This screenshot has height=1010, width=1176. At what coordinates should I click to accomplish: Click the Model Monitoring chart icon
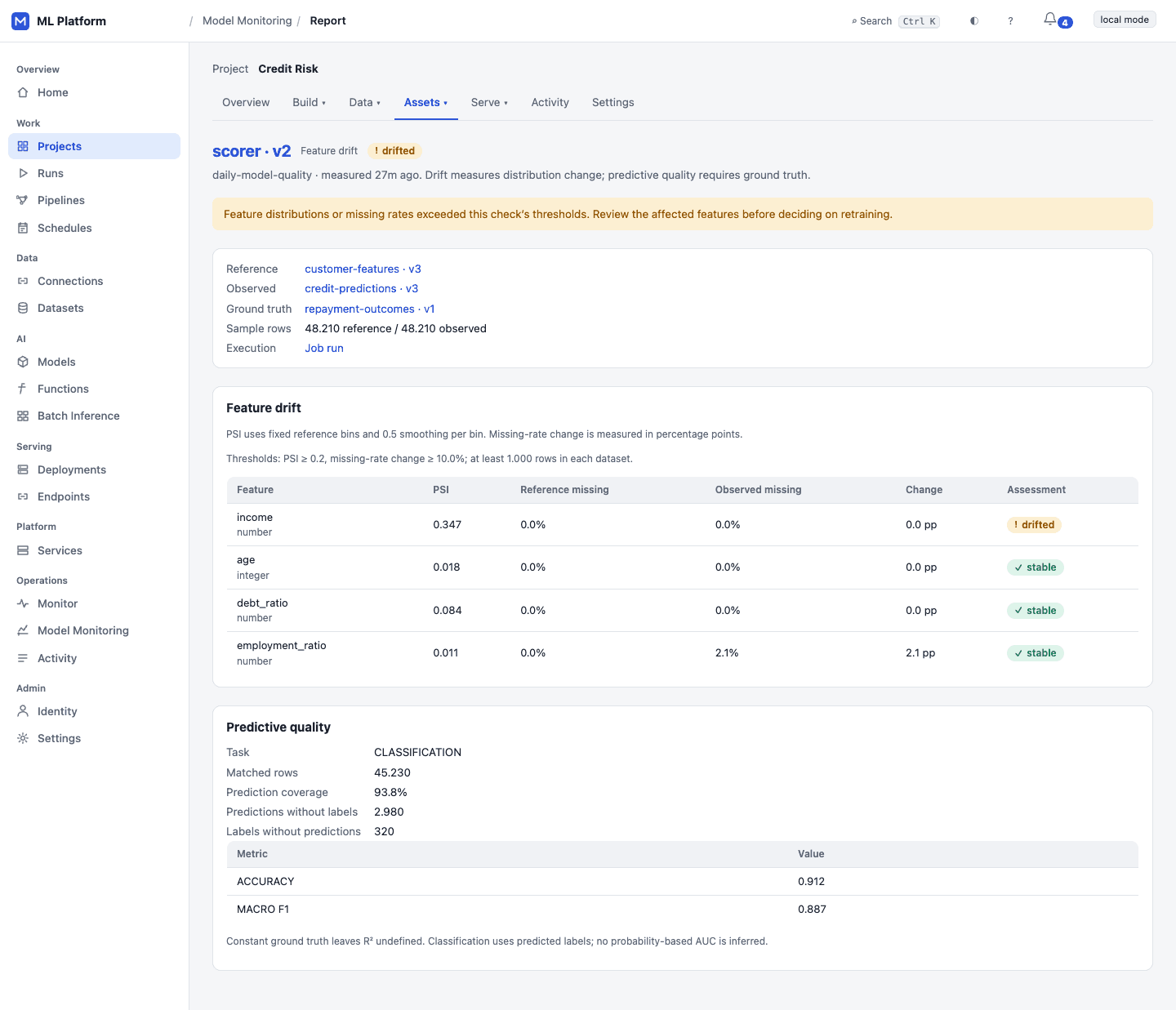click(x=23, y=630)
